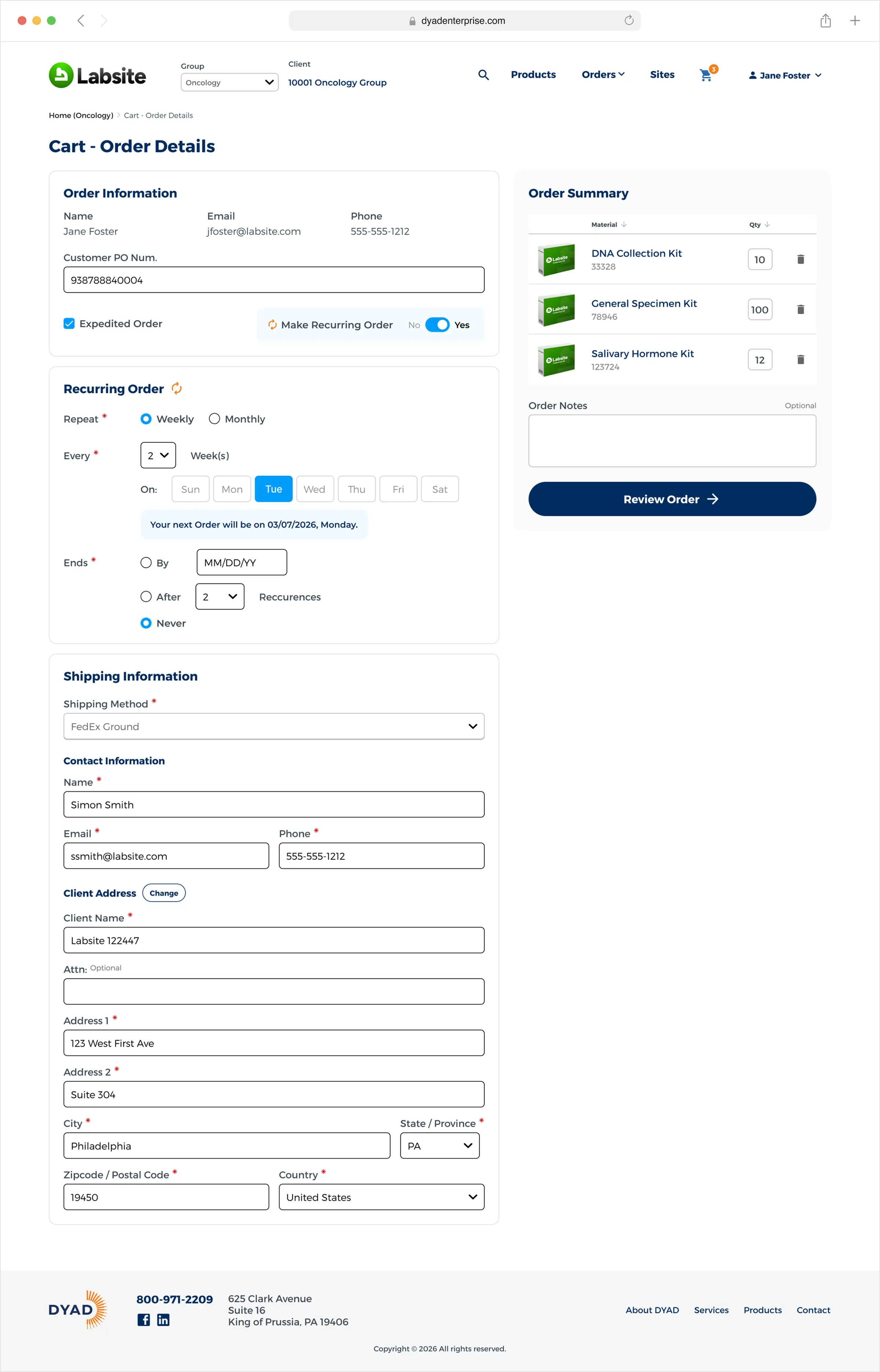880x1372 pixels.
Task: Open the About DYAD footer link
Action: [x=652, y=1310]
